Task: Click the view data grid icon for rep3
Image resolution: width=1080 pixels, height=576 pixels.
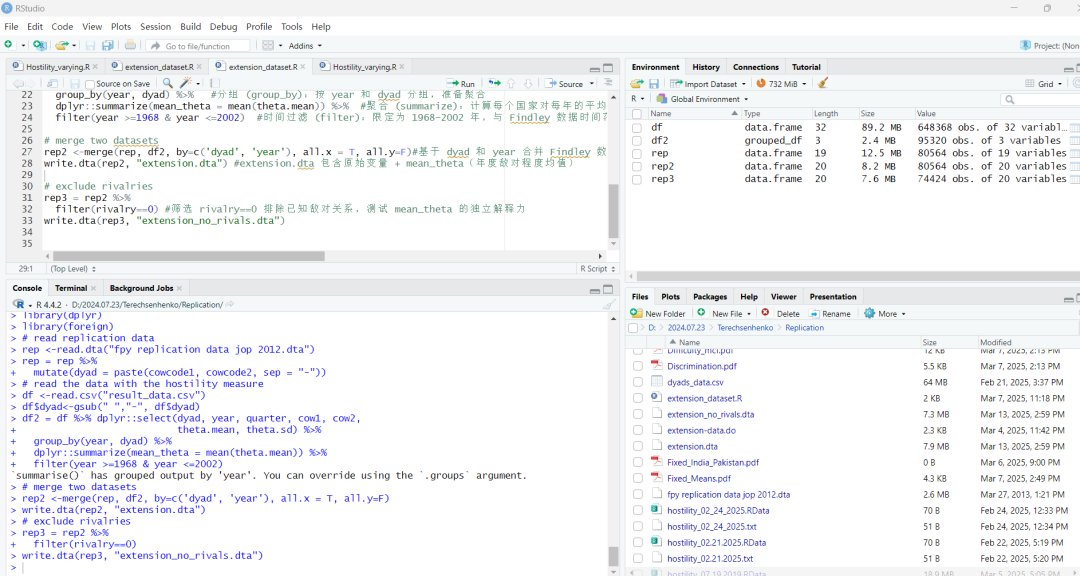Action: (1074, 178)
